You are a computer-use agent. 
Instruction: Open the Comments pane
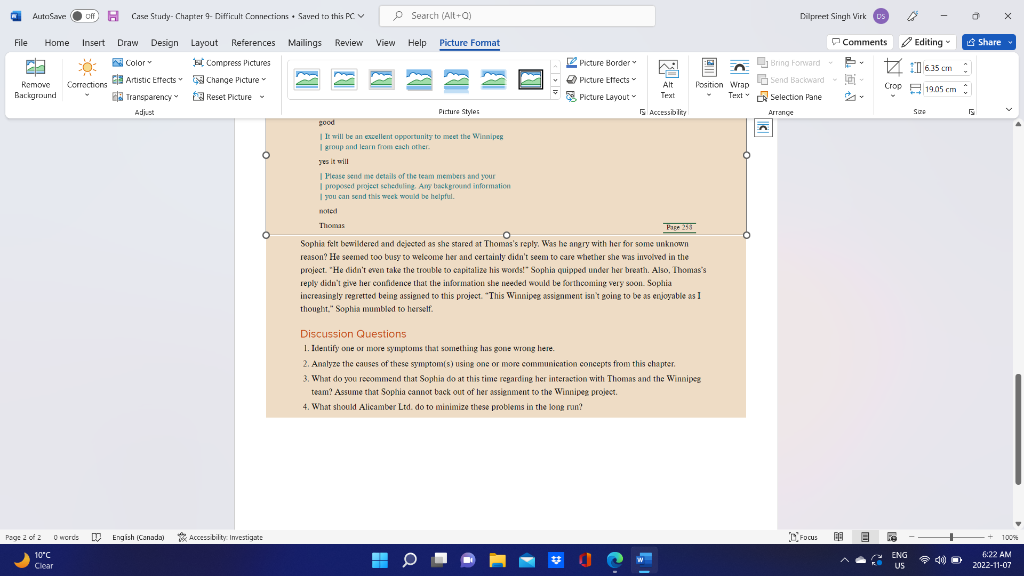pos(859,42)
